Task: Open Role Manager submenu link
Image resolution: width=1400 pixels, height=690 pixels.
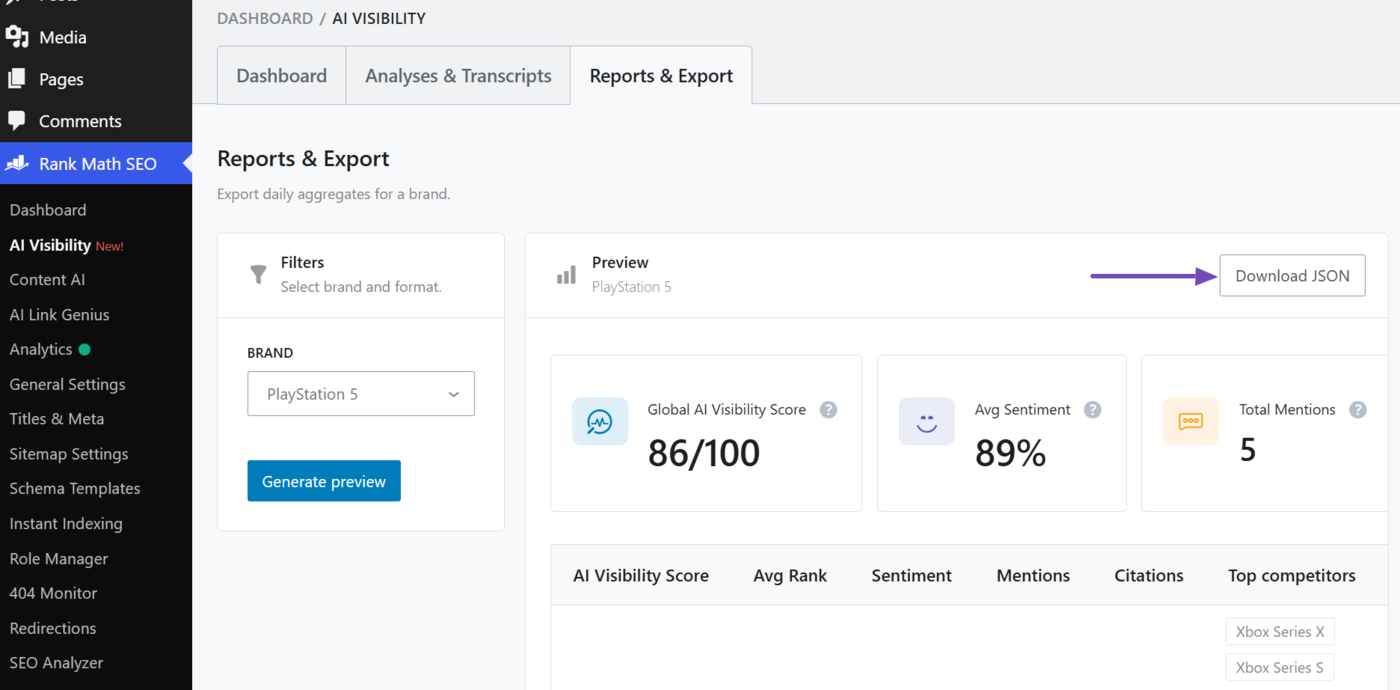Action: click(x=59, y=558)
